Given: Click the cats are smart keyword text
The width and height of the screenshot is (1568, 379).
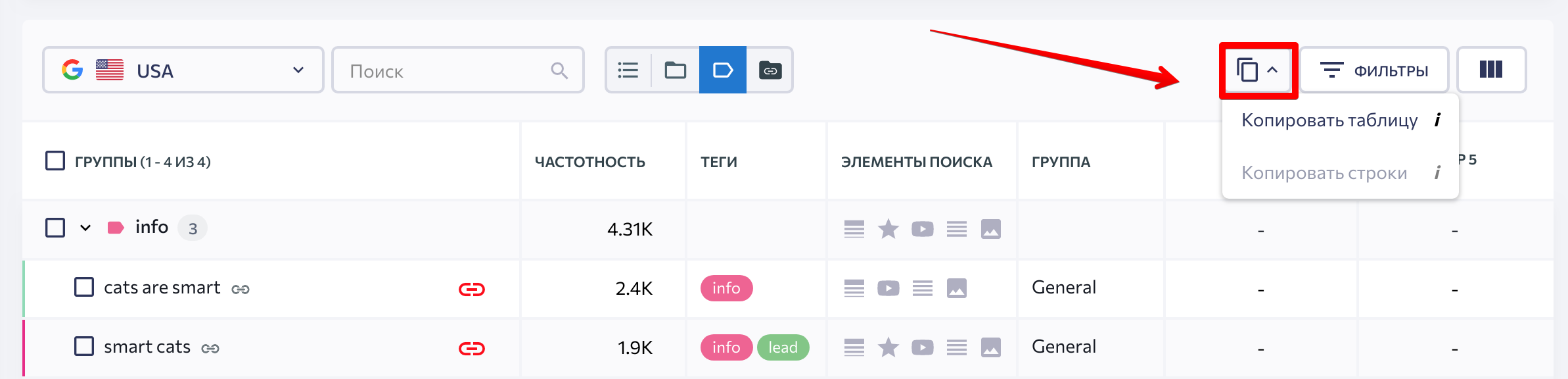Looking at the screenshot, I should click(162, 288).
